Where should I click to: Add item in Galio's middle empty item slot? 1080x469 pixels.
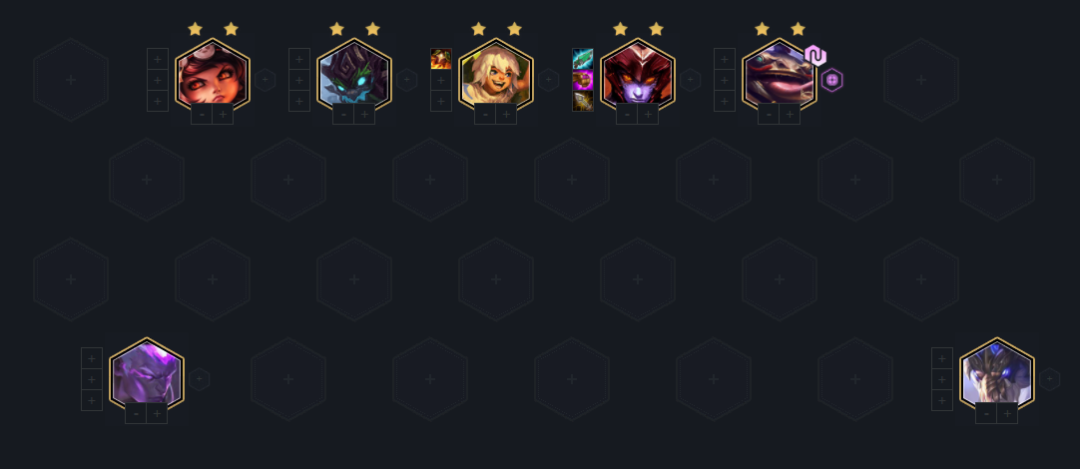pyautogui.click(x=942, y=379)
